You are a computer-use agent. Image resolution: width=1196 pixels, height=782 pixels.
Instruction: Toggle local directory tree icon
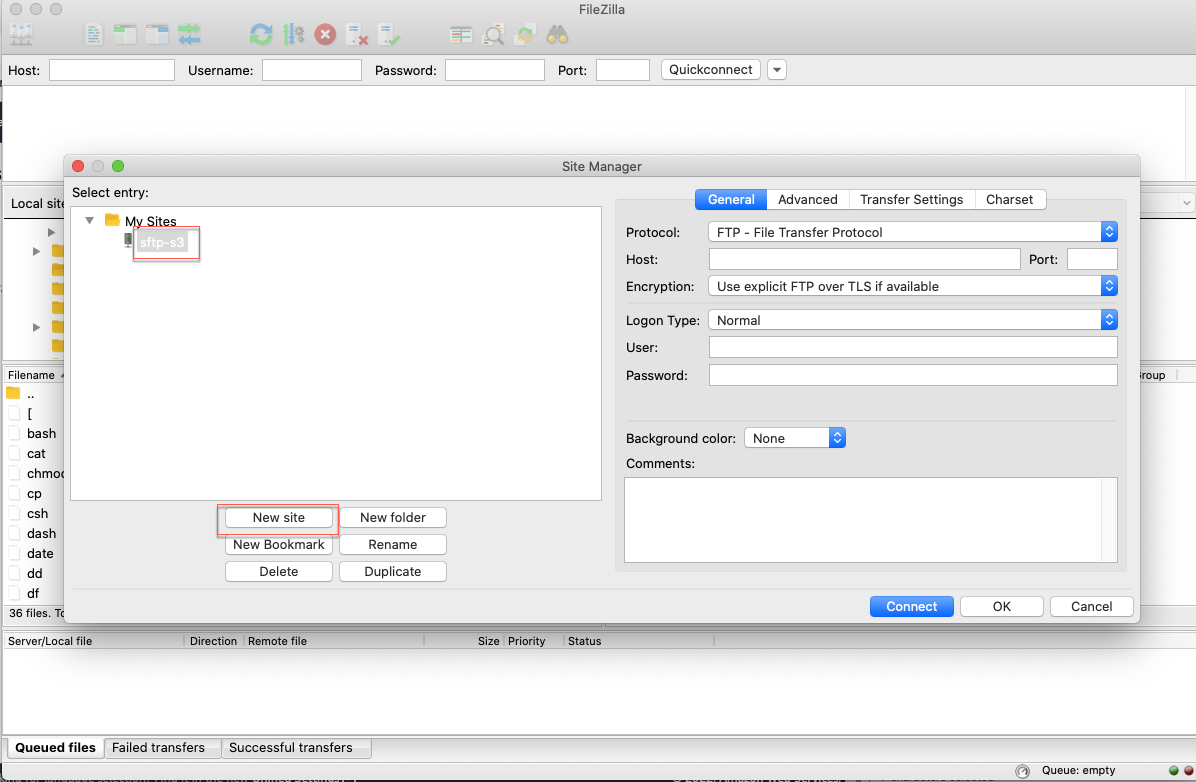click(x=125, y=34)
